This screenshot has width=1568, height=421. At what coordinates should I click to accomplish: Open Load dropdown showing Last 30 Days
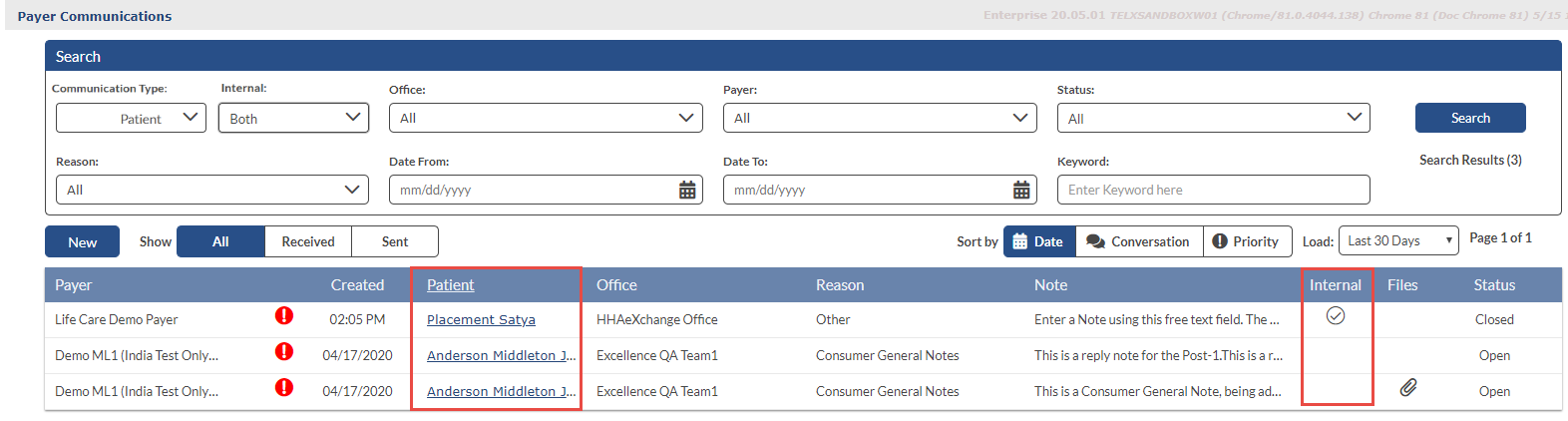tap(1398, 240)
